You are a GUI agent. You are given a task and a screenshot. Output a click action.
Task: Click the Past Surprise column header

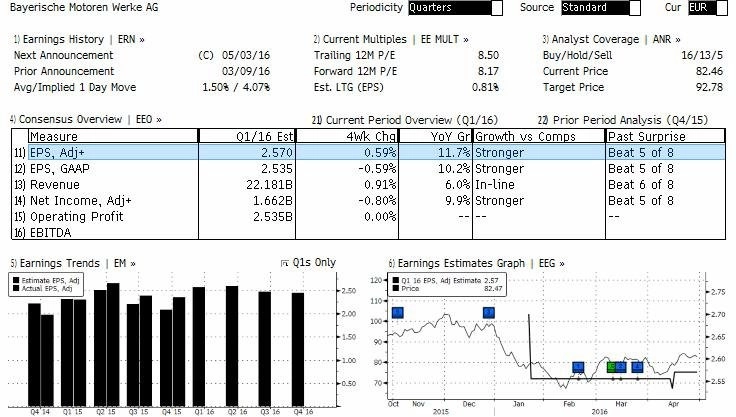point(665,136)
